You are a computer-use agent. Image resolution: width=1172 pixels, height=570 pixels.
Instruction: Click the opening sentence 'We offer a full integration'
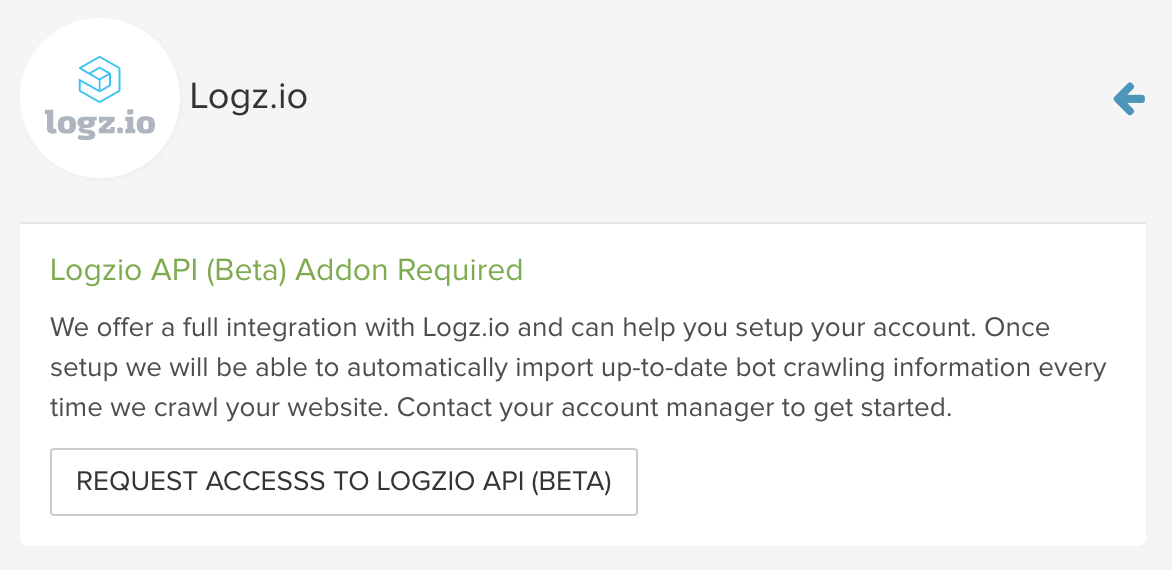pos(178,328)
